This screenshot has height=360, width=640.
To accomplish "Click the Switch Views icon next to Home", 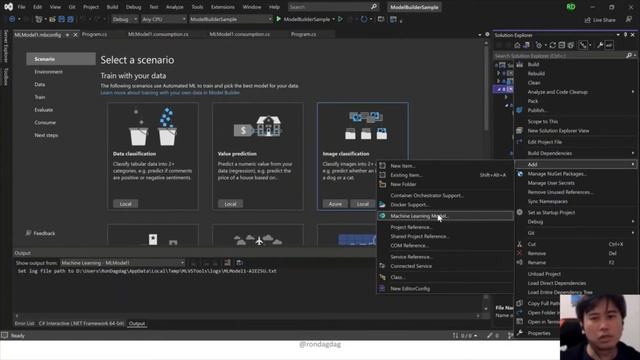I will click(527, 45).
